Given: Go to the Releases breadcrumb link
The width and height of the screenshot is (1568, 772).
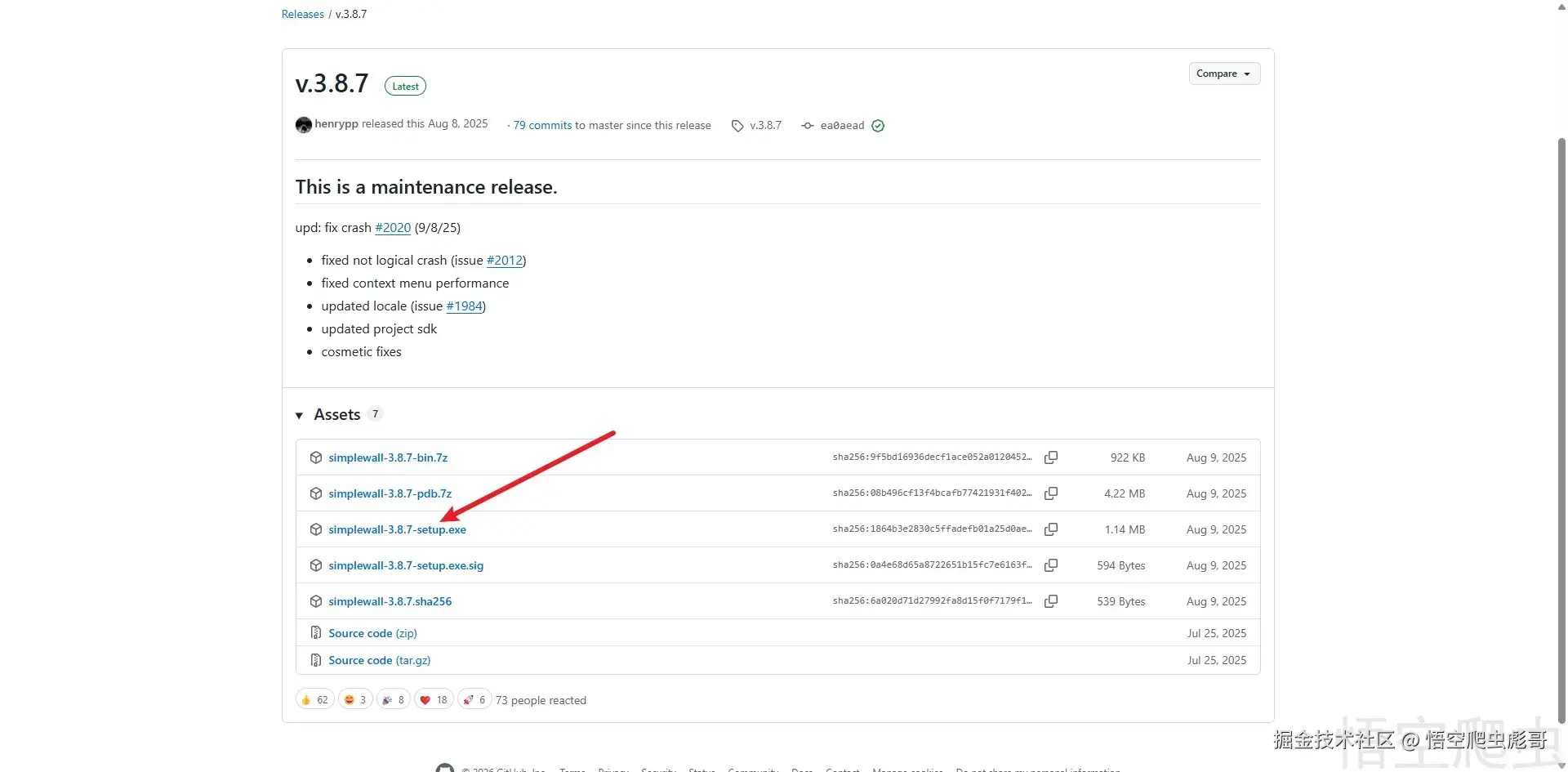Looking at the screenshot, I should pyautogui.click(x=303, y=14).
